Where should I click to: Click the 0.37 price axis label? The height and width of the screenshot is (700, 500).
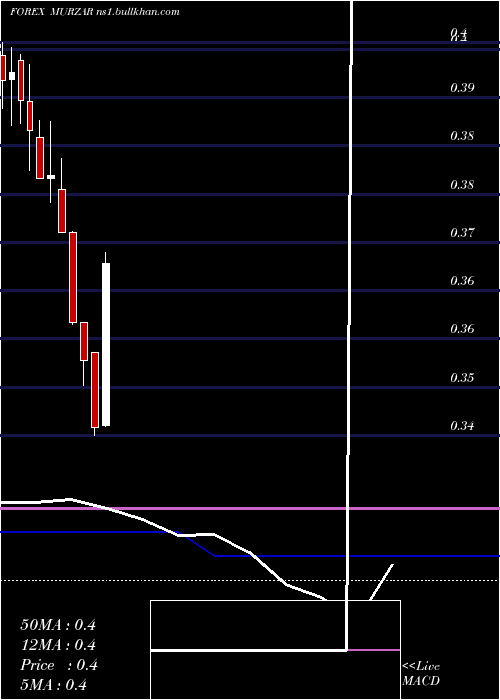(462, 233)
